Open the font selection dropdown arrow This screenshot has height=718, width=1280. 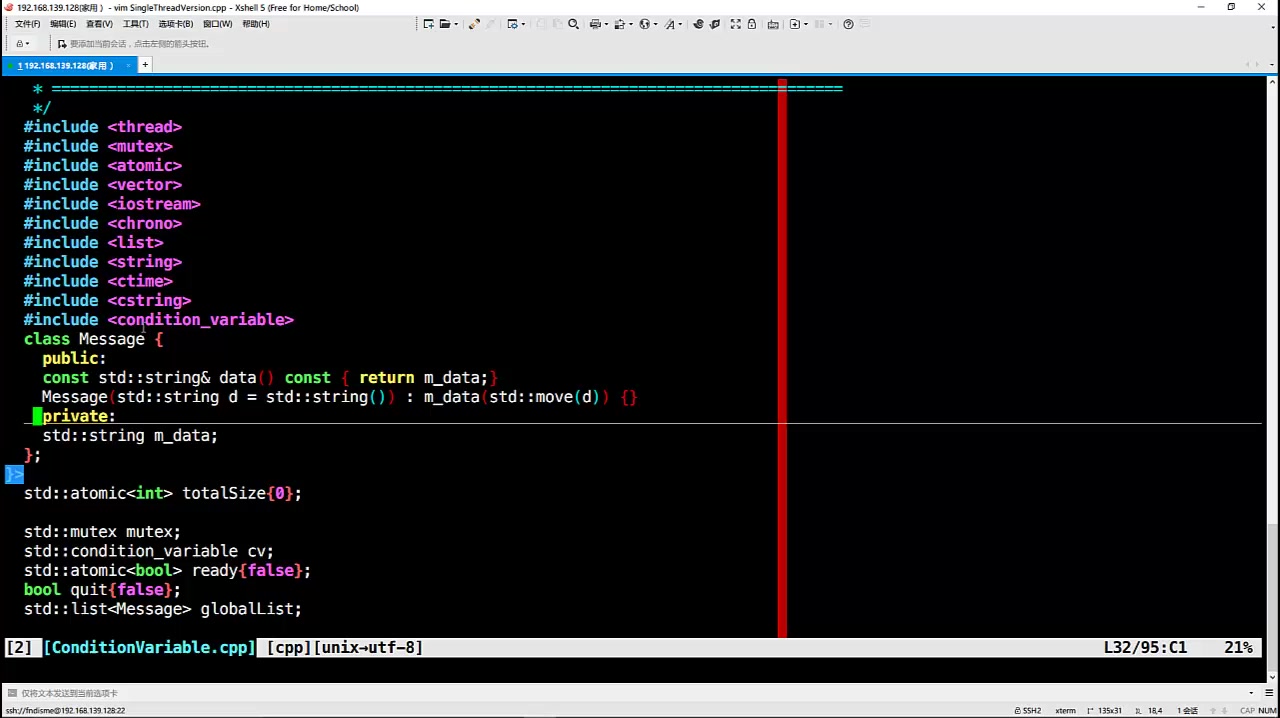(679, 24)
